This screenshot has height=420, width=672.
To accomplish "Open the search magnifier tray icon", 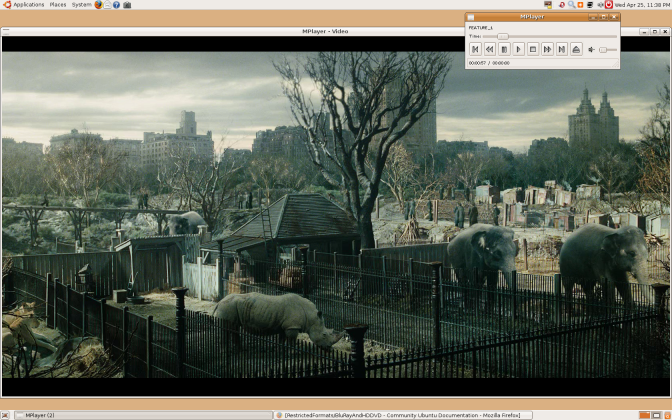I will 572,5.
